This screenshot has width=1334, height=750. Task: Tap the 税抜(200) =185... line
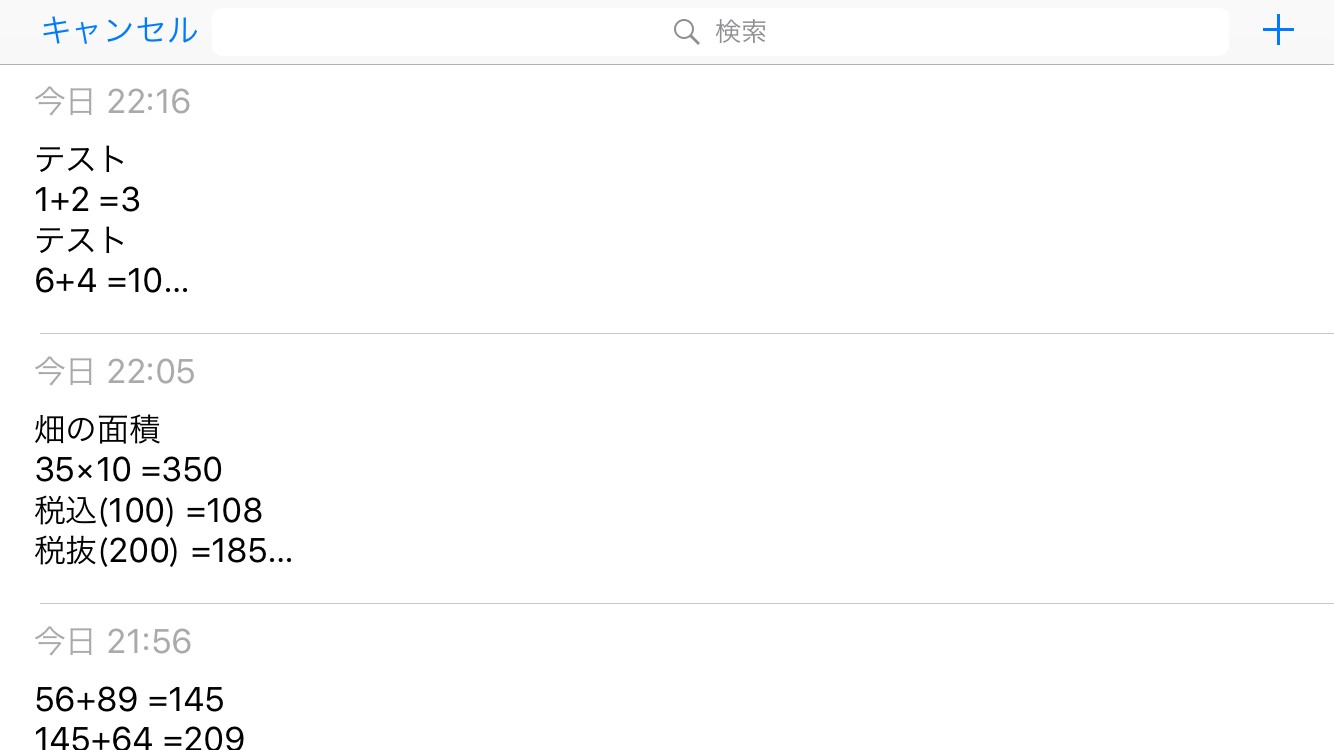[163, 551]
